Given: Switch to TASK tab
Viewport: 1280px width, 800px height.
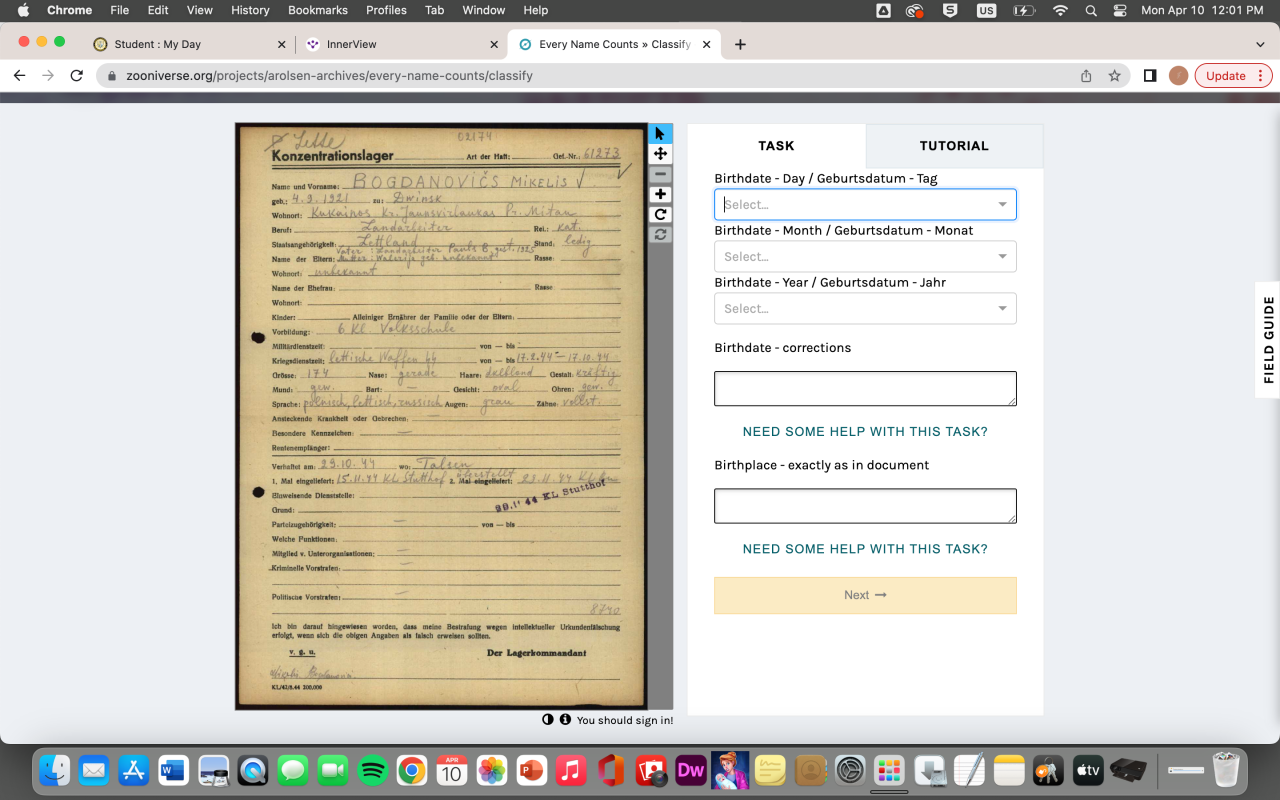Looking at the screenshot, I should click(x=776, y=146).
